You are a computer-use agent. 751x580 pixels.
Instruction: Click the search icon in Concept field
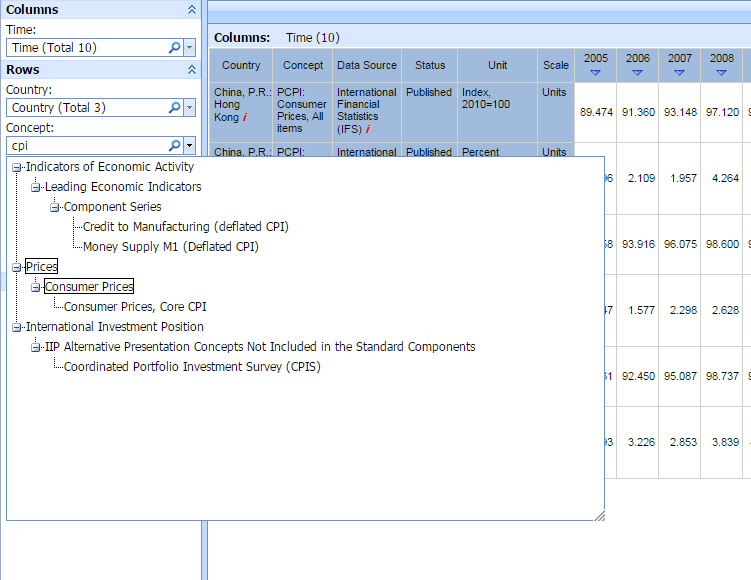(x=175, y=146)
